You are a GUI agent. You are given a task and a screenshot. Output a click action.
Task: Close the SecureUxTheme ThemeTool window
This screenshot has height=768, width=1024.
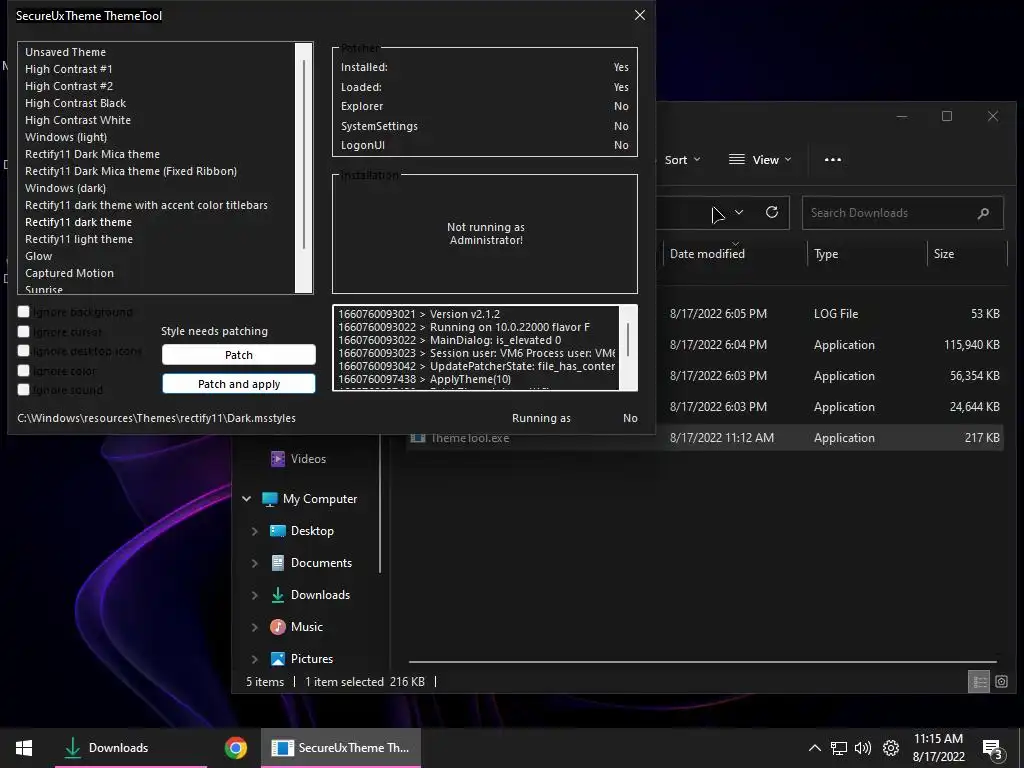click(640, 15)
